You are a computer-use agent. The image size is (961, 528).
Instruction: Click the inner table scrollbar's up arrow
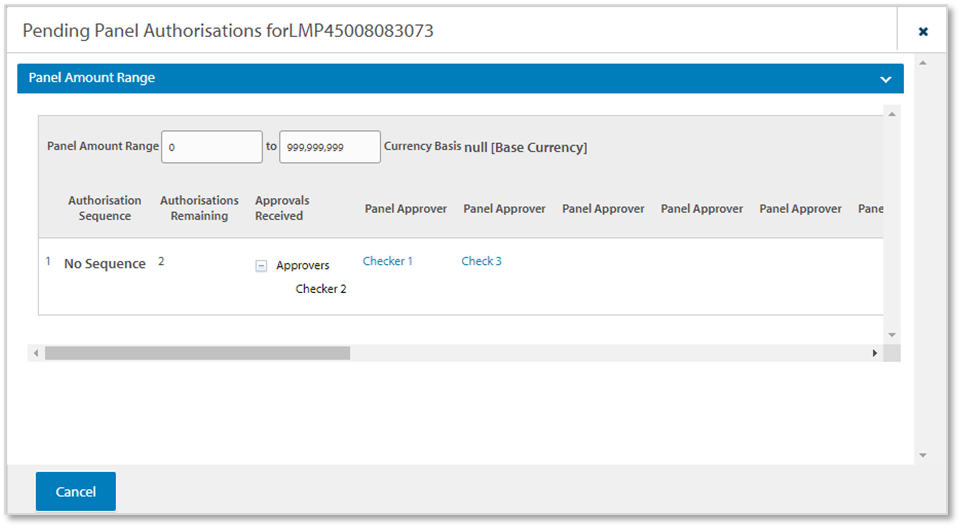(x=892, y=113)
